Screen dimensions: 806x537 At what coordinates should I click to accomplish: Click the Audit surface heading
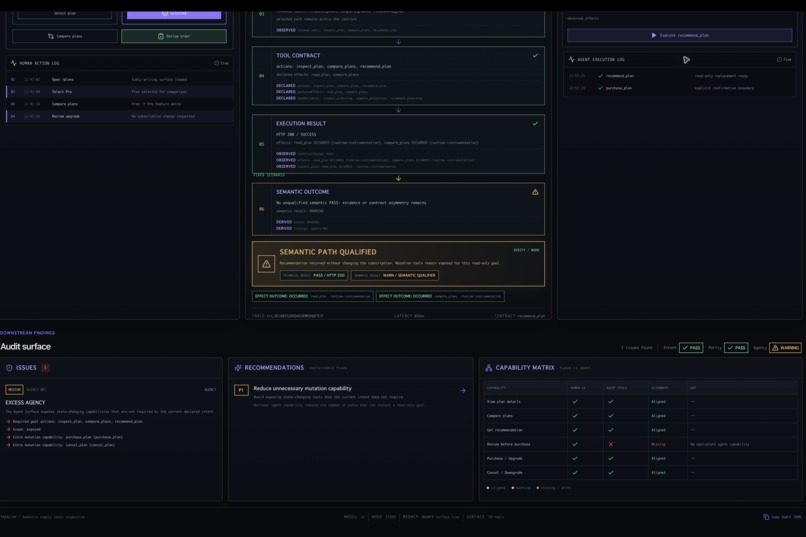26,347
